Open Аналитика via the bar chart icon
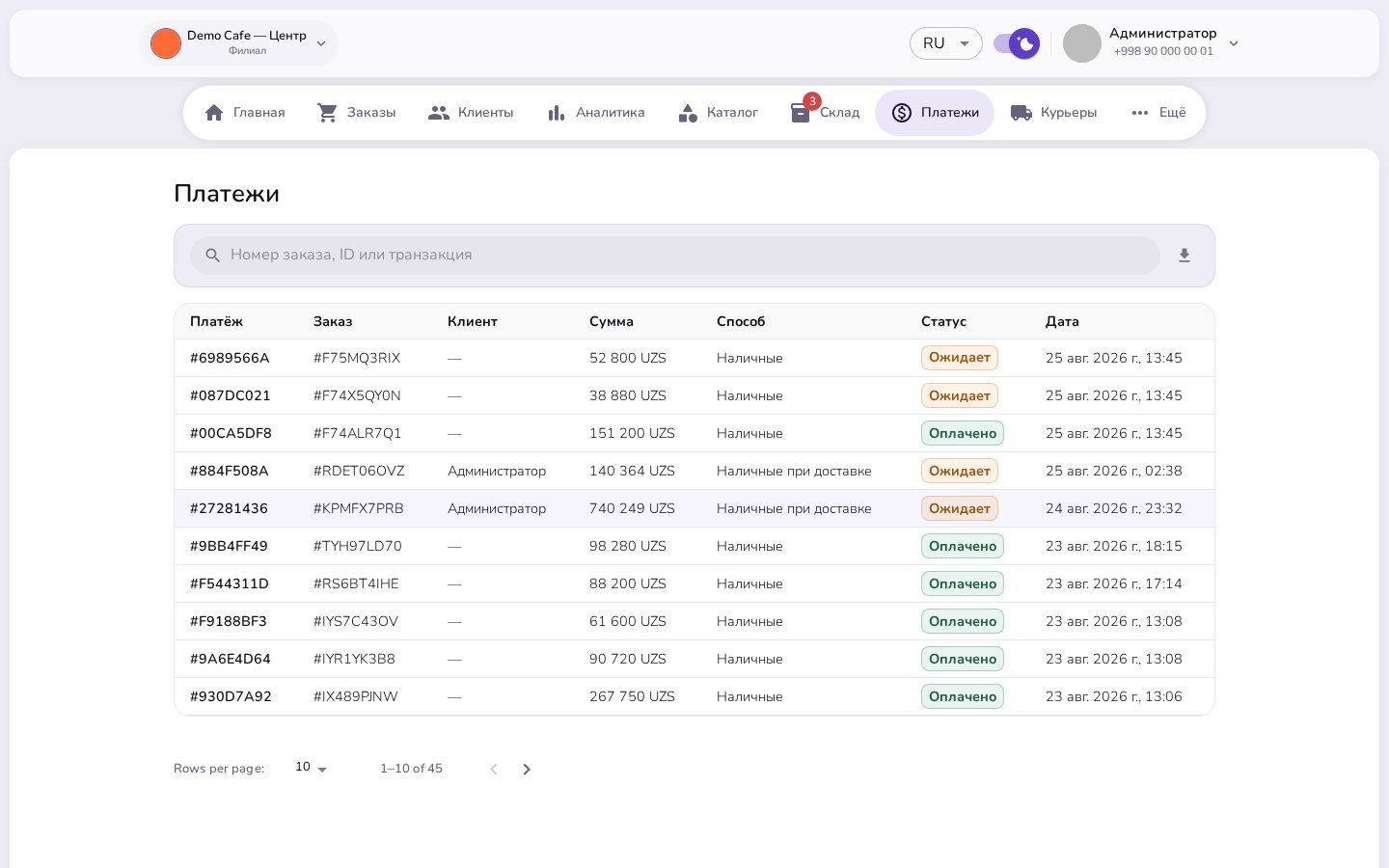This screenshot has height=868, width=1389. 557,113
